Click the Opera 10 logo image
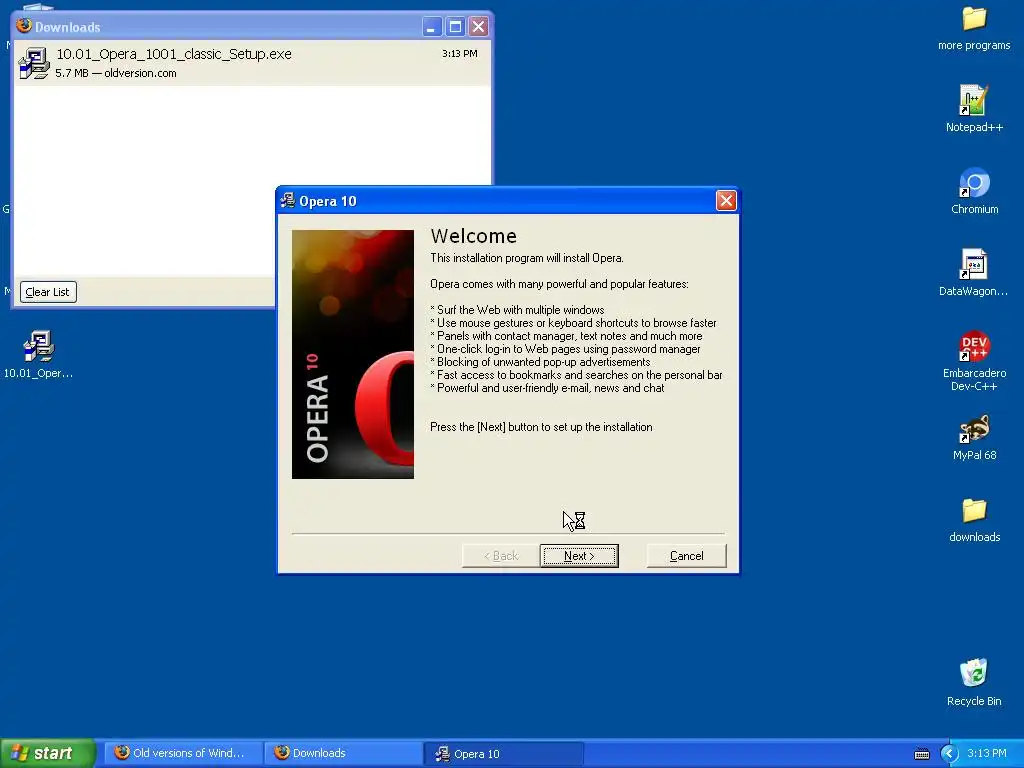 (x=353, y=354)
